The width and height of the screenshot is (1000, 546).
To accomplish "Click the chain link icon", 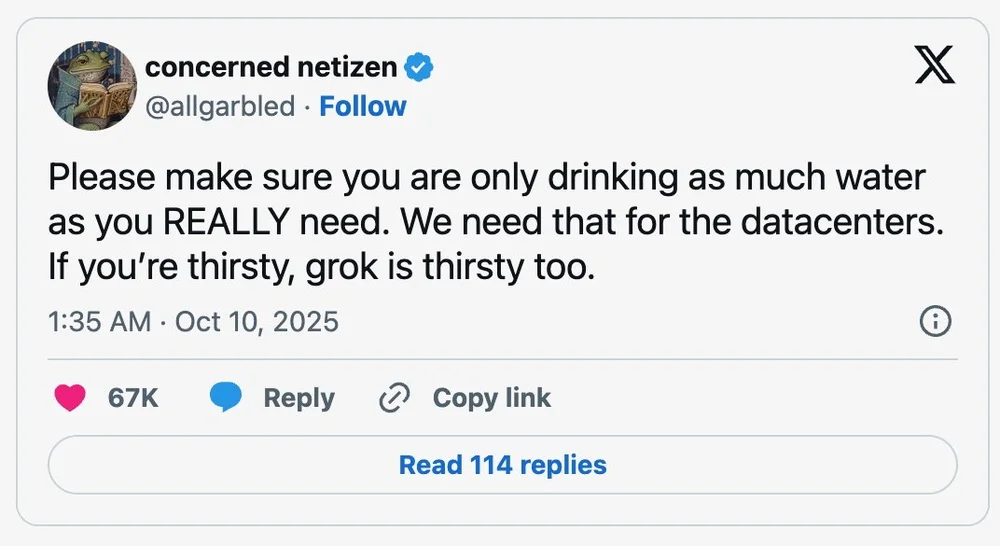I will pos(395,398).
